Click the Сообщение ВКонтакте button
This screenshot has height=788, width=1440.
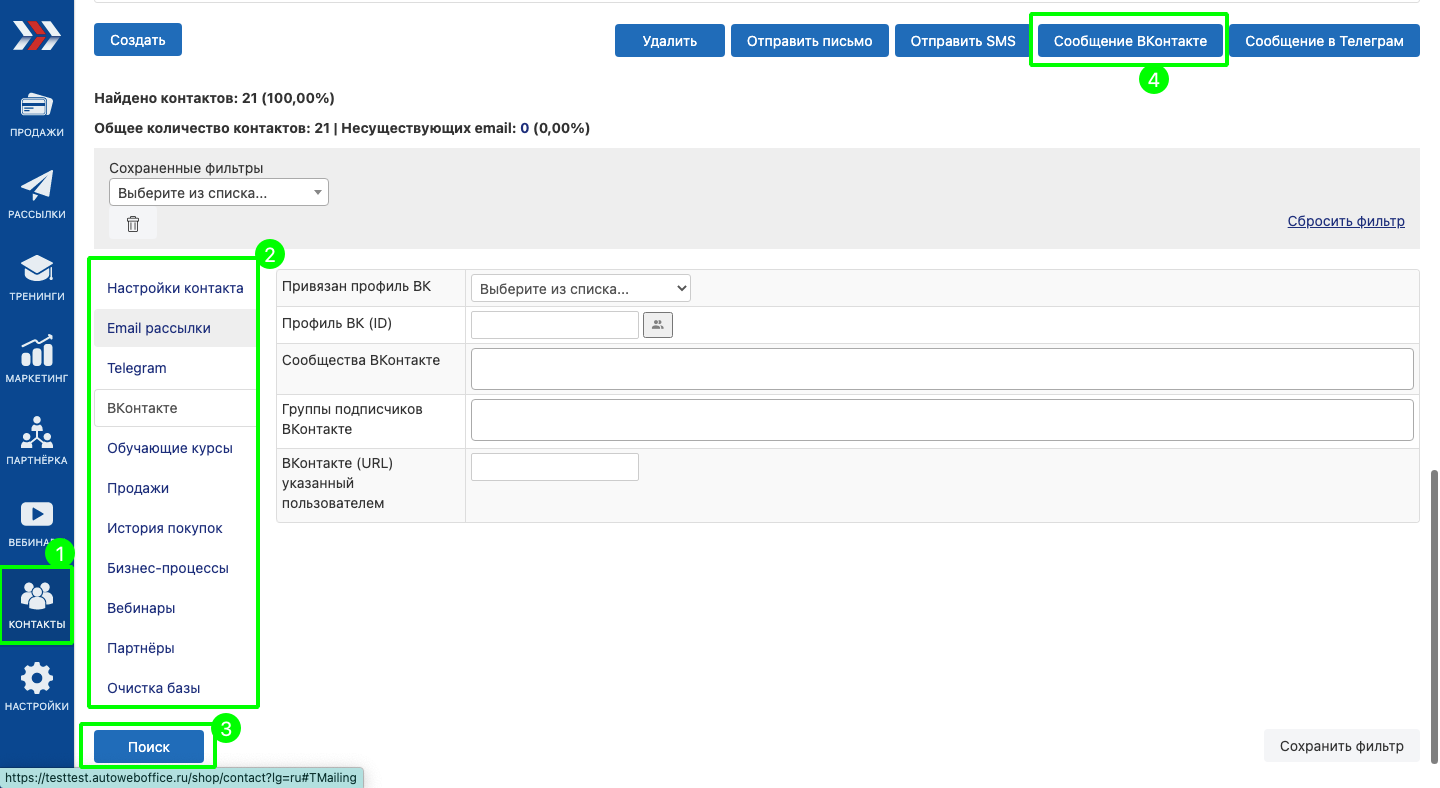click(x=1129, y=41)
